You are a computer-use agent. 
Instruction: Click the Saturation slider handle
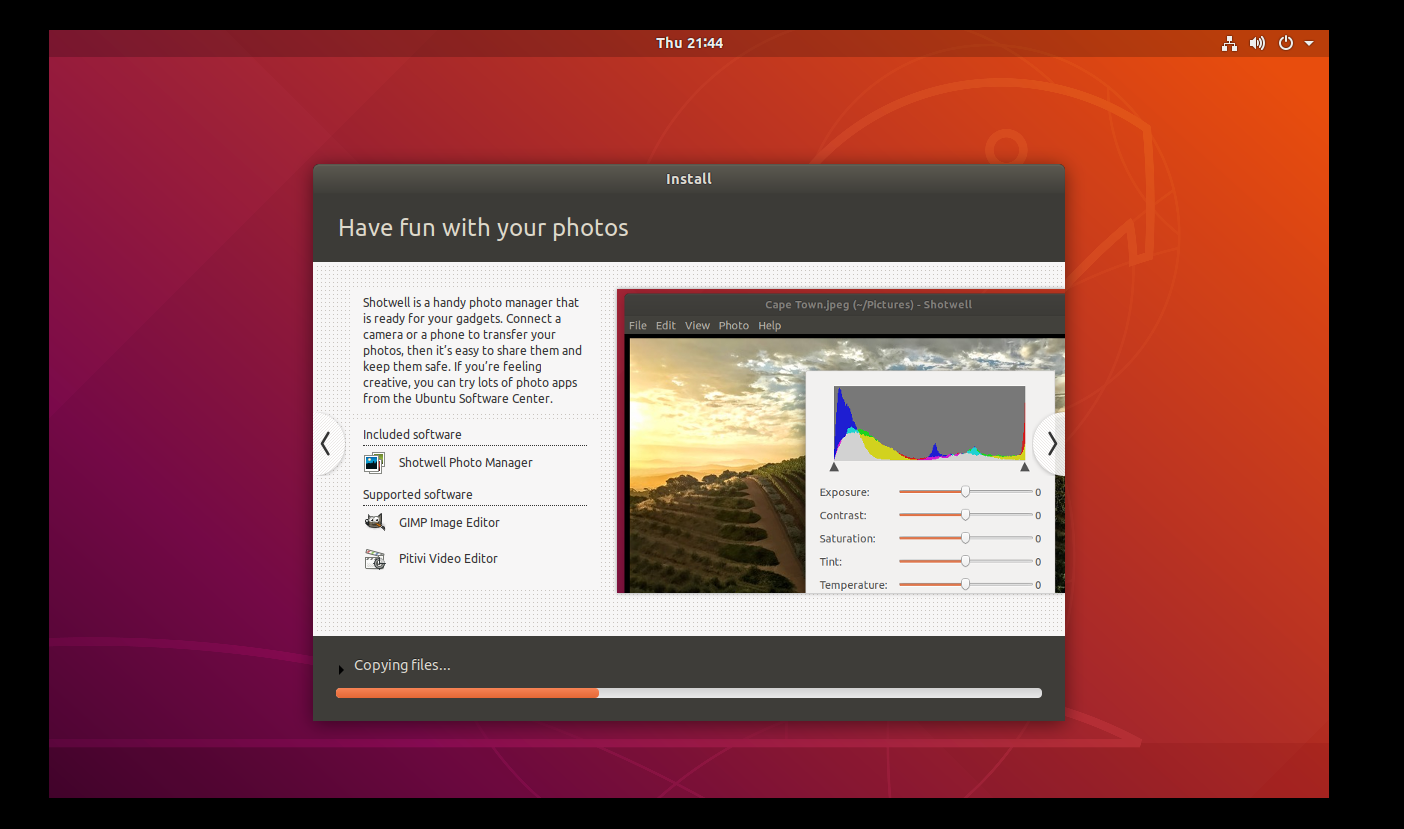point(965,537)
